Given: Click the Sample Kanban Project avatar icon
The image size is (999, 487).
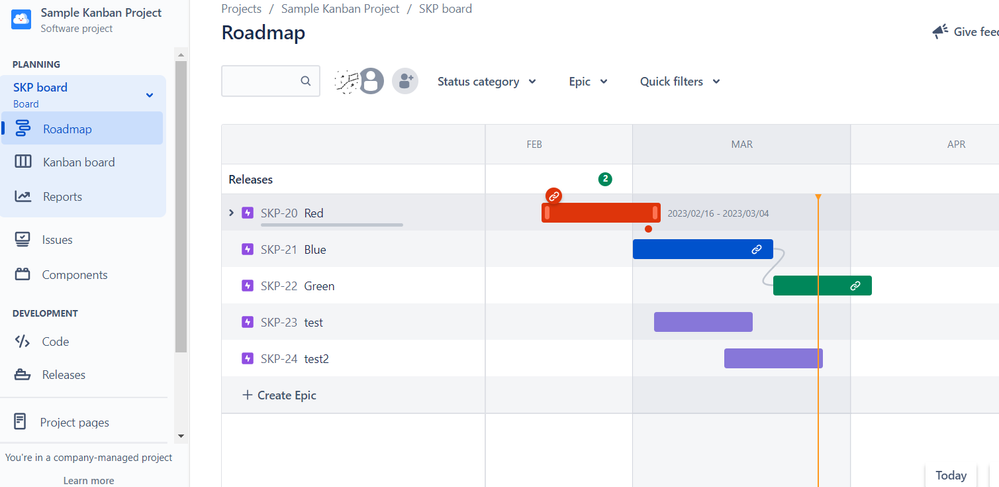Looking at the screenshot, I should pos(21,20).
